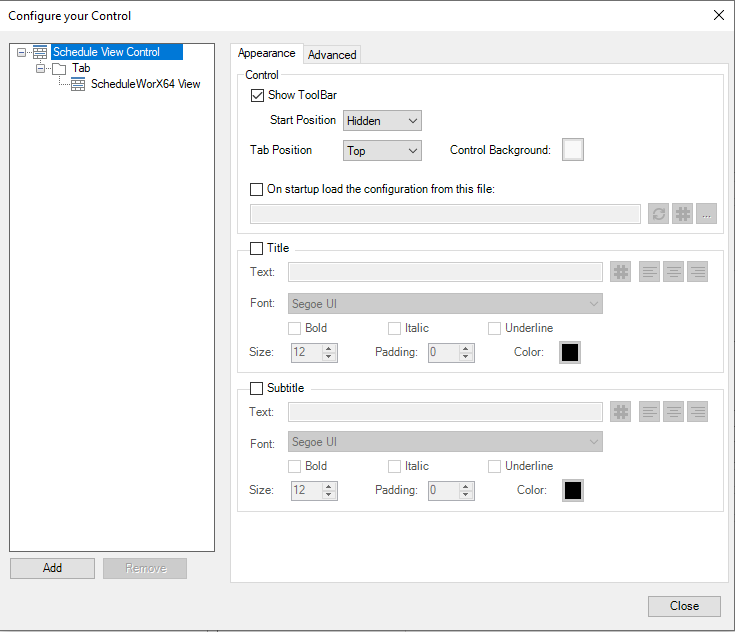Viewport: 735px width, 632px height.
Task: Click the grid icon next to Title text
Action: (x=621, y=272)
